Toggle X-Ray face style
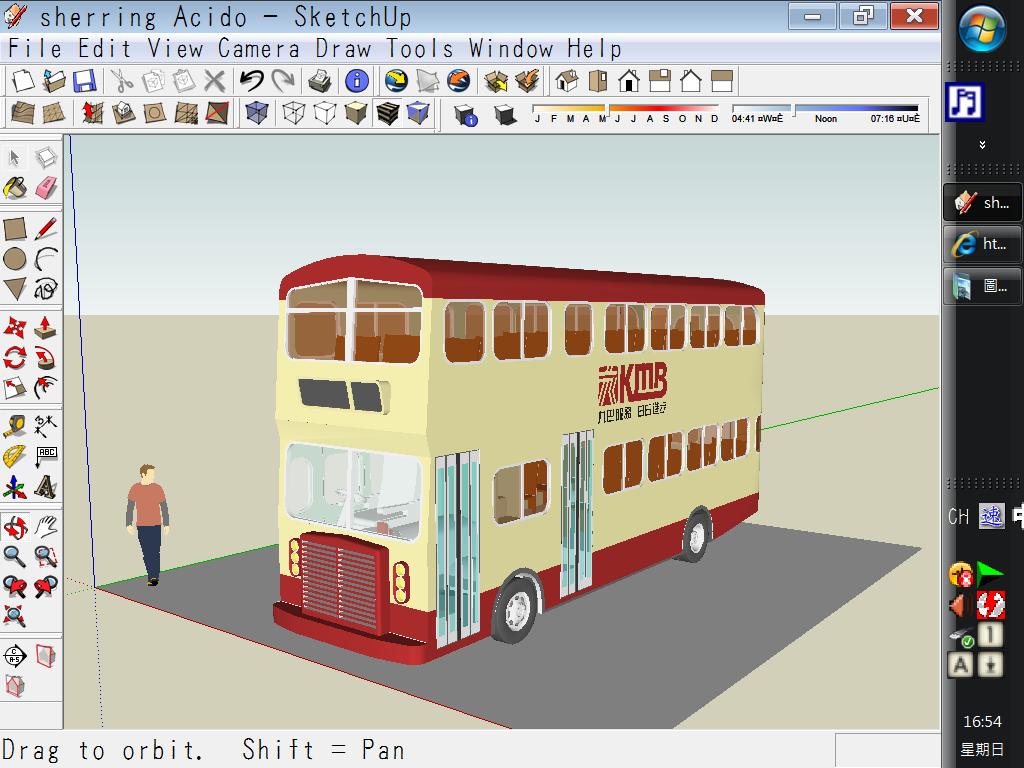The height and width of the screenshot is (768, 1024). click(257, 113)
